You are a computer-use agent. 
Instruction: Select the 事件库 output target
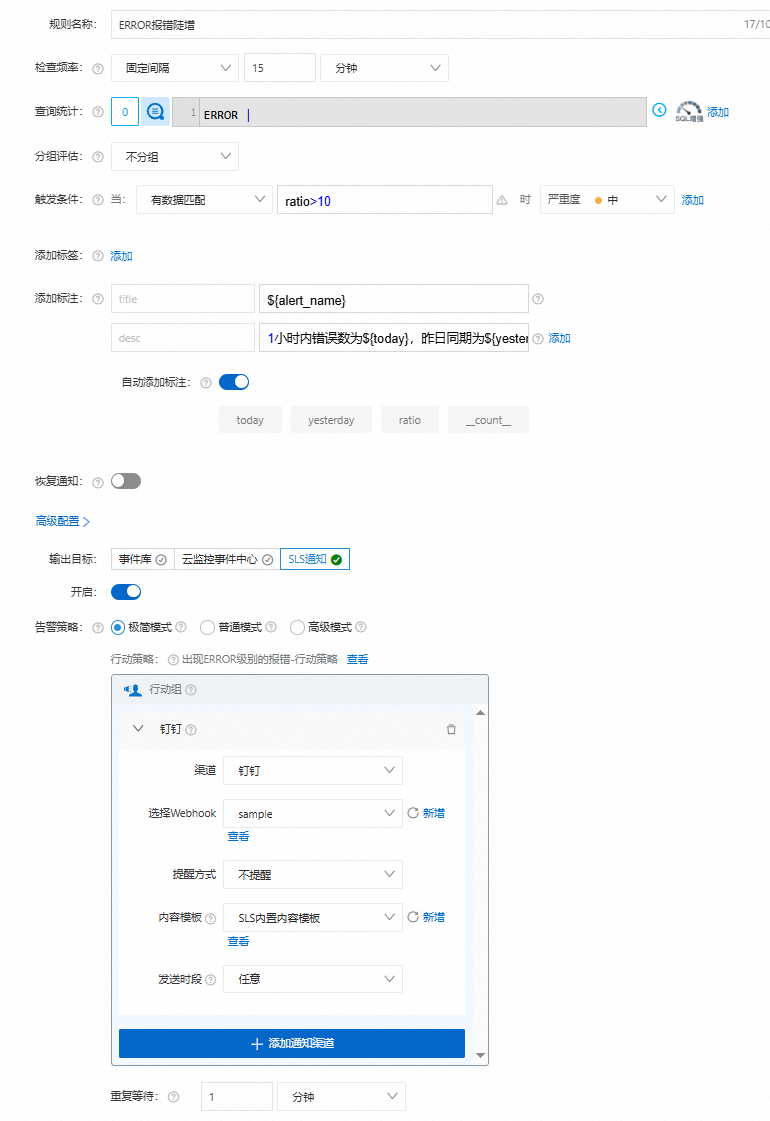[x=142, y=559]
